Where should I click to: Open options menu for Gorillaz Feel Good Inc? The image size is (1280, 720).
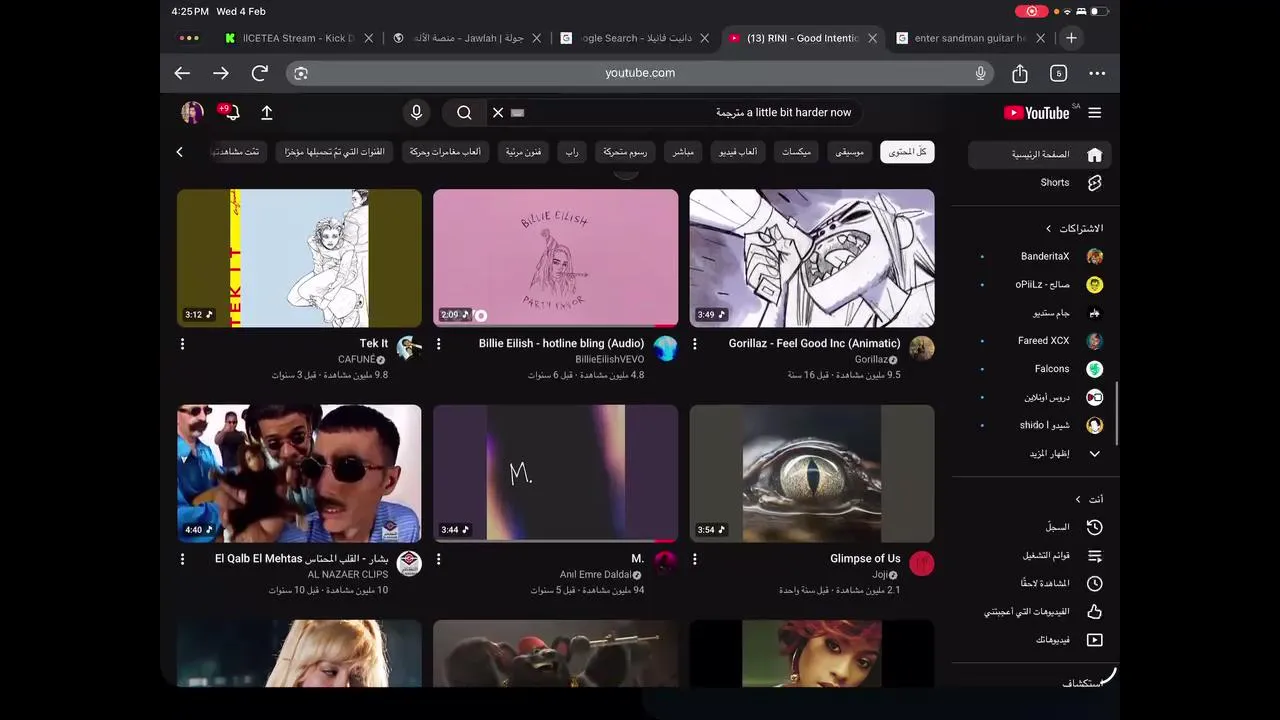click(694, 344)
